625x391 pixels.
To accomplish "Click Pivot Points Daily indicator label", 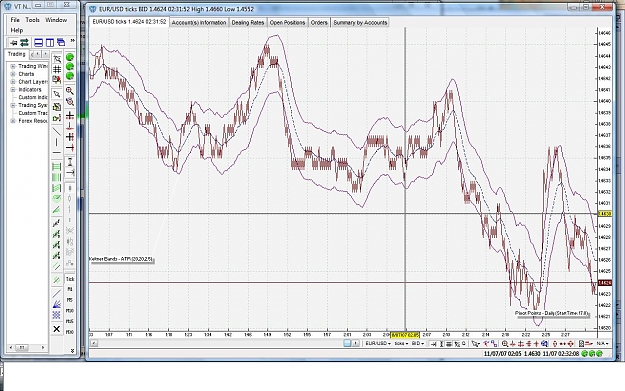I will pos(552,313).
